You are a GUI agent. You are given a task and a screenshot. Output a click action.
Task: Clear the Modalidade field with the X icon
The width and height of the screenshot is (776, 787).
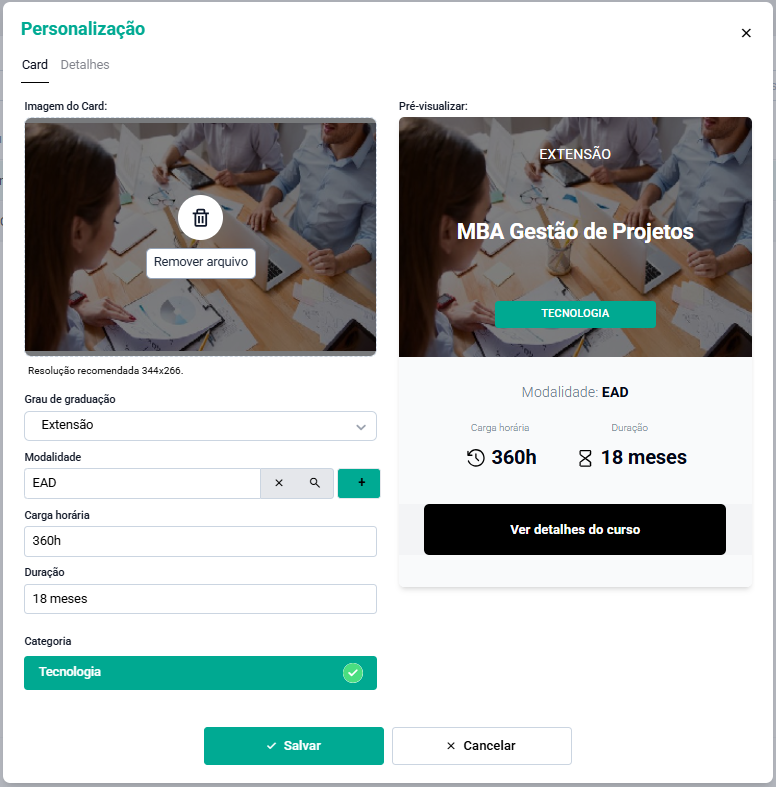[x=279, y=483]
